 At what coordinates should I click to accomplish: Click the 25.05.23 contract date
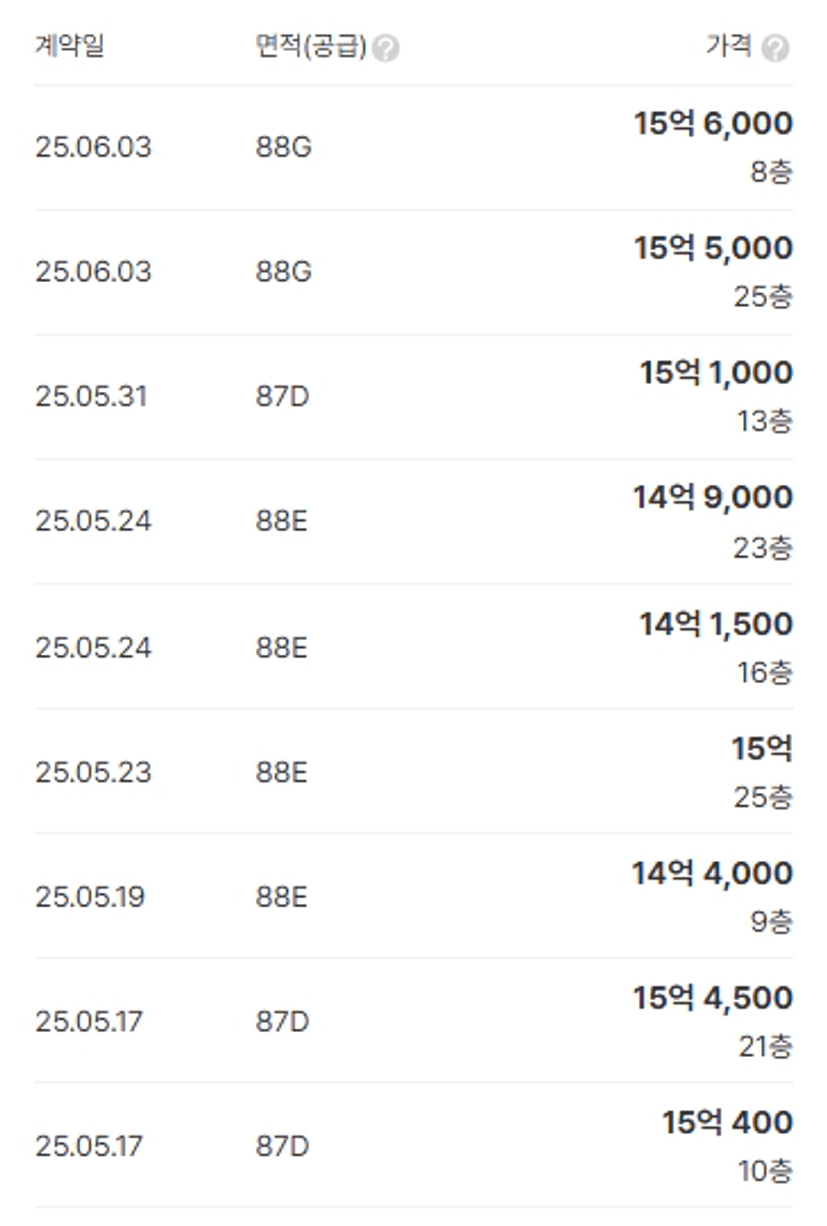click(93, 772)
